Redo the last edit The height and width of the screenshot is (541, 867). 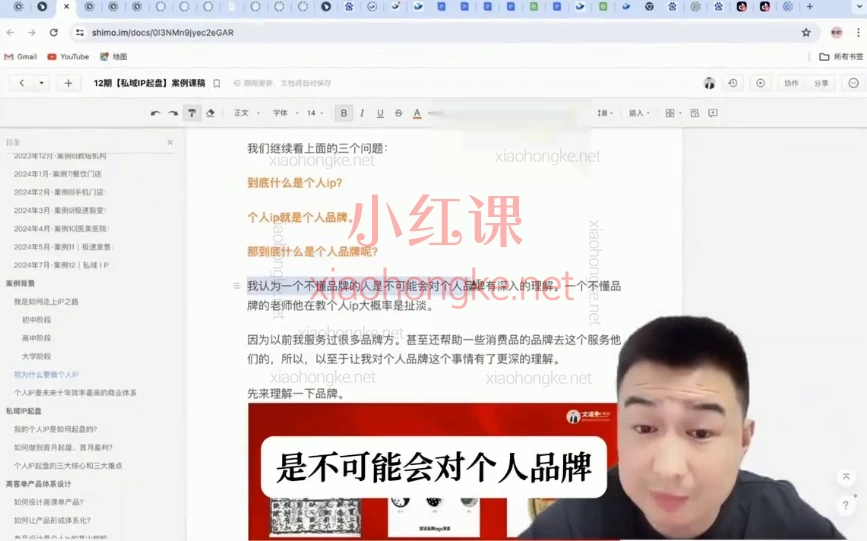pos(173,113)
